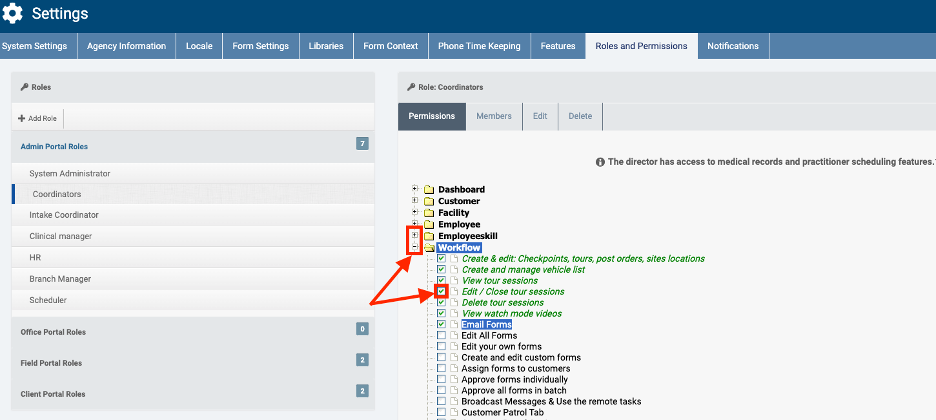This screenshot has width=936, height=420.
Task: Click the document icon beside Email Forms
Action: pos(454,325)
